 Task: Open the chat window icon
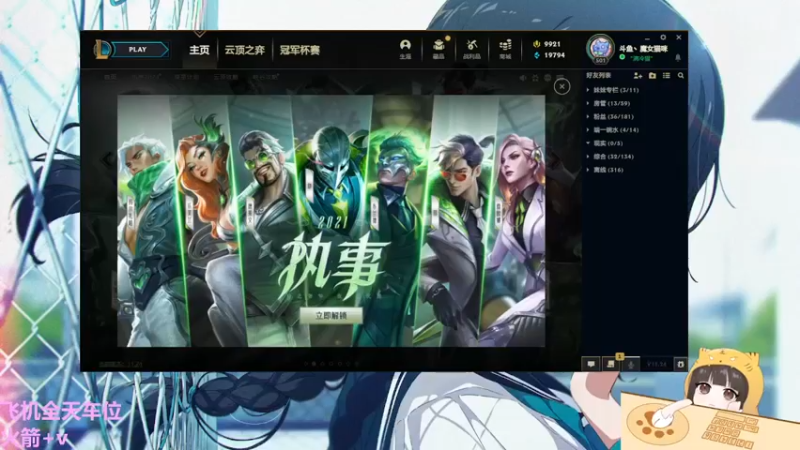[591, 364]
